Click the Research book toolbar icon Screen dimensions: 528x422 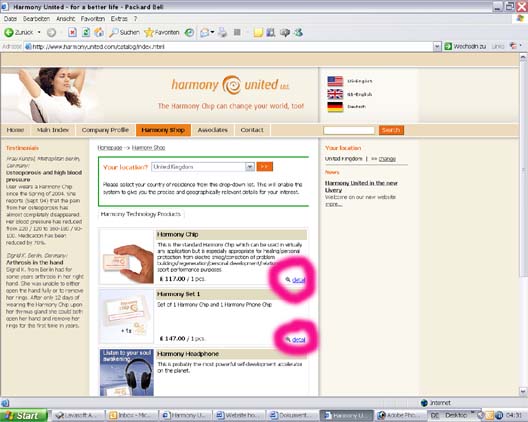pos(271,32)
